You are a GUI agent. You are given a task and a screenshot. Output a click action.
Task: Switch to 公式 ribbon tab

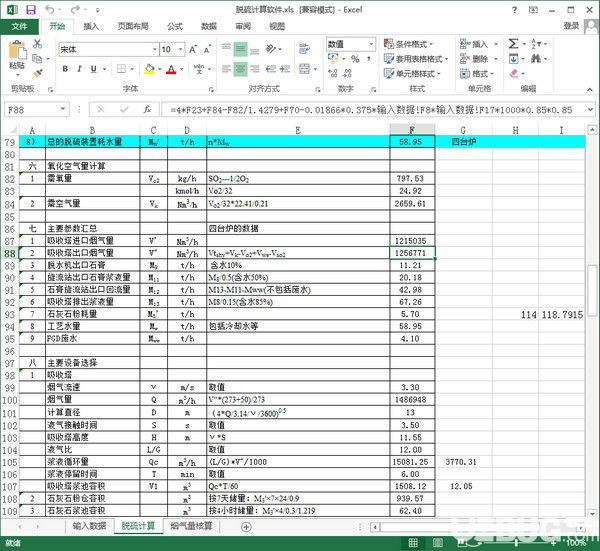pyautogui.click(x=175, y=26)
